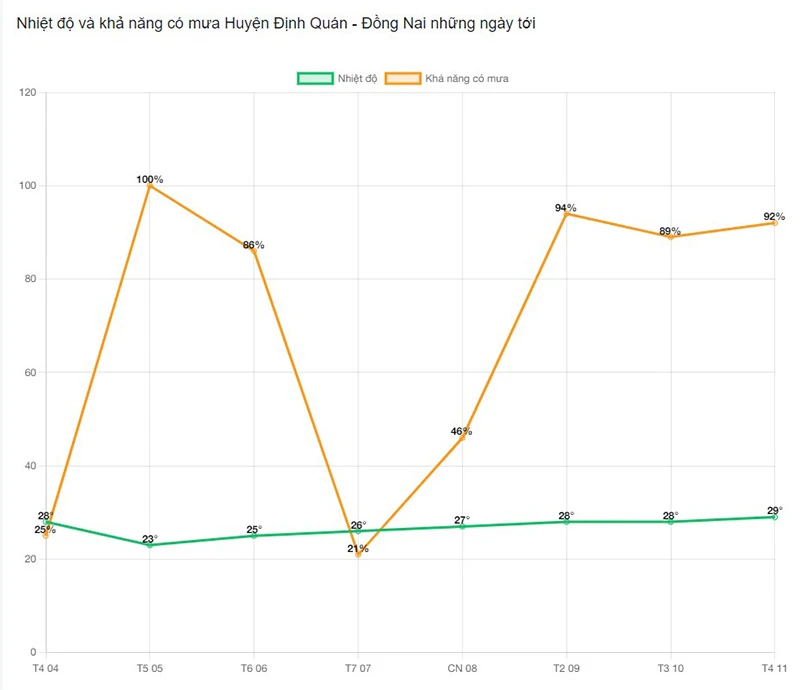
Task: Click the 21% rain point on T7 07
Action: pos(358,554)
